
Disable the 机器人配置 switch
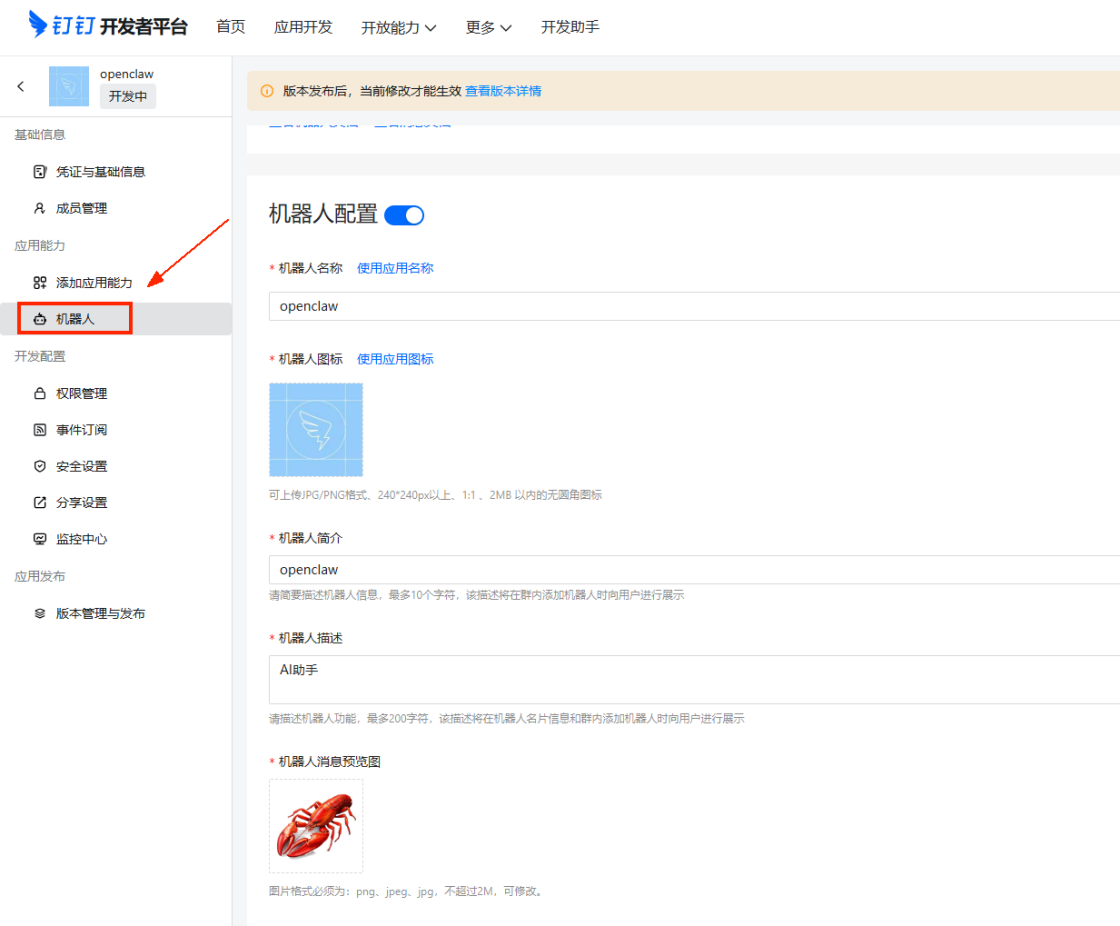(x=404, y=214)
